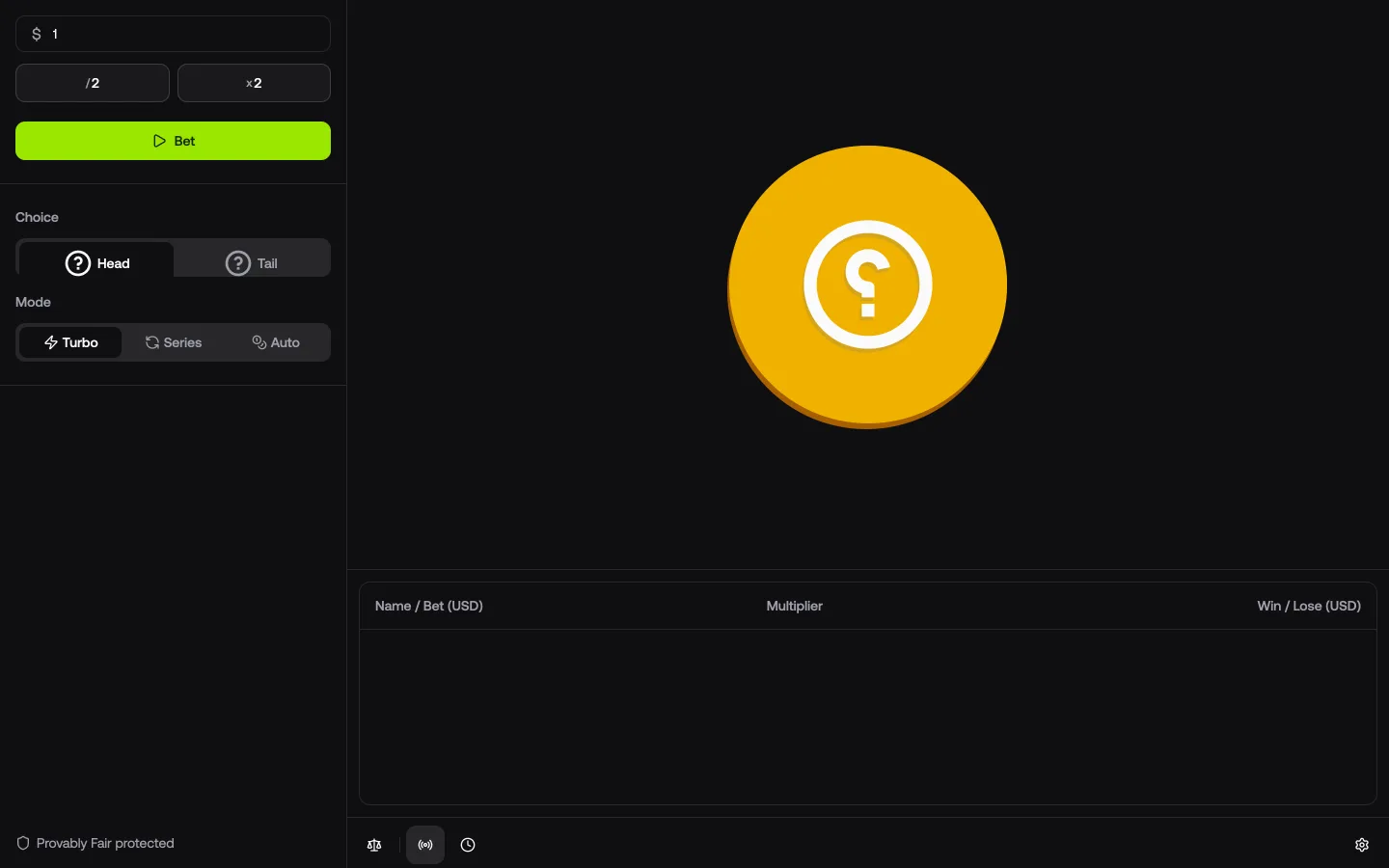1389x868 pixels.
Task: Click the Win / Lose (USD) column header
Action: coord(1309,606)
